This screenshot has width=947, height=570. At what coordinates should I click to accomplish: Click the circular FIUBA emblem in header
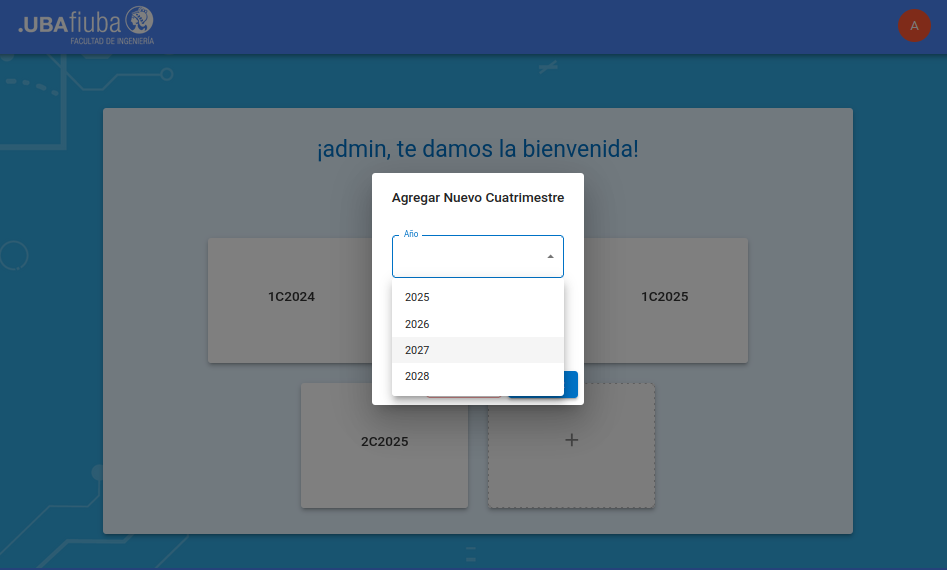tap(140, 20)
